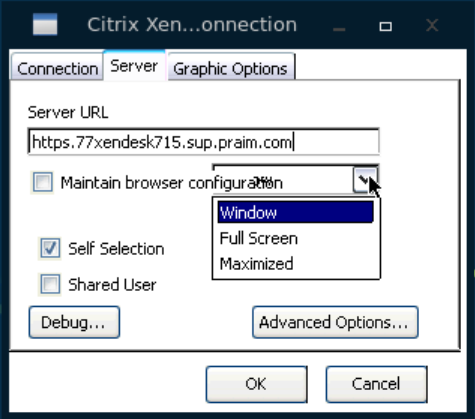Confirm settings with OK button

(x=256, y=384)
